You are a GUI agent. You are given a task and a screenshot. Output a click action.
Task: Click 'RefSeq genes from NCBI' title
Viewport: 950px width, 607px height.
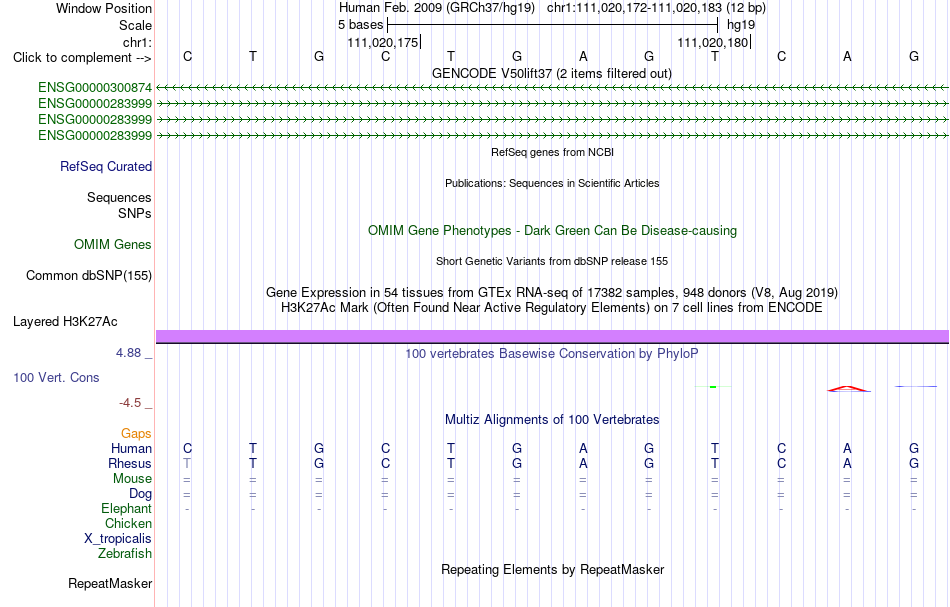click(x=552, y=153)
